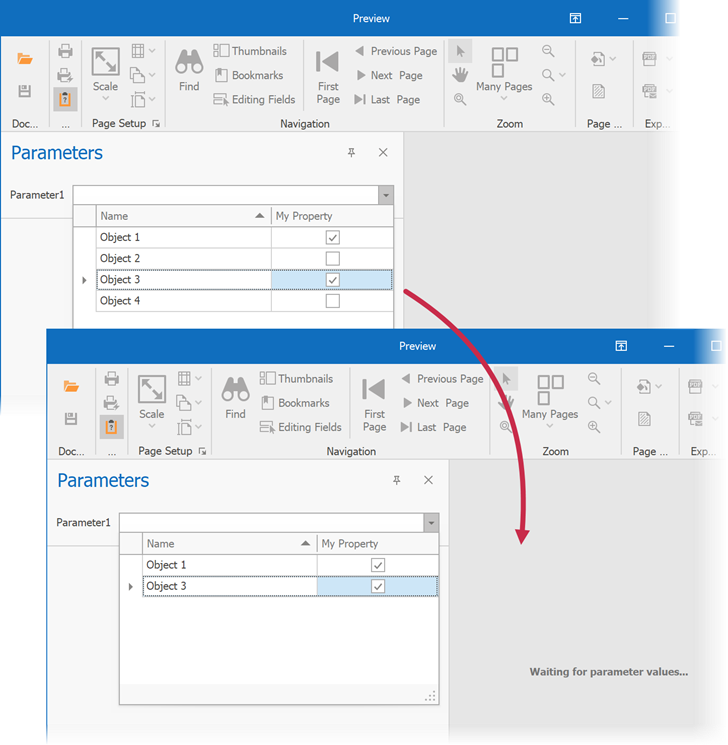
Task: Click Next Page in top Preview window
Action: point(389,75)
